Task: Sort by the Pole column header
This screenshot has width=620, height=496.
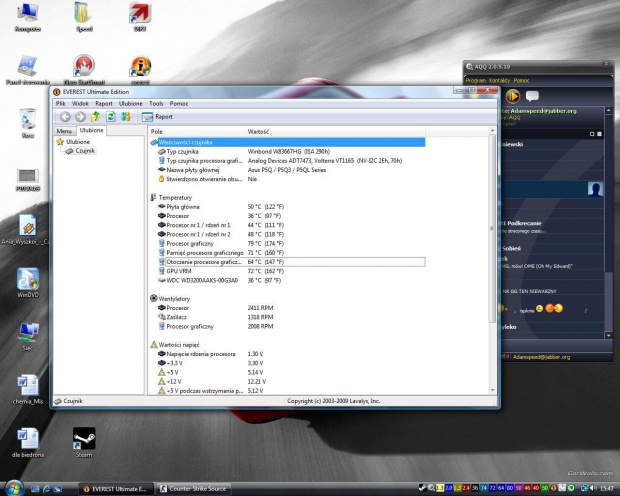Action: [x=197, y=132]
